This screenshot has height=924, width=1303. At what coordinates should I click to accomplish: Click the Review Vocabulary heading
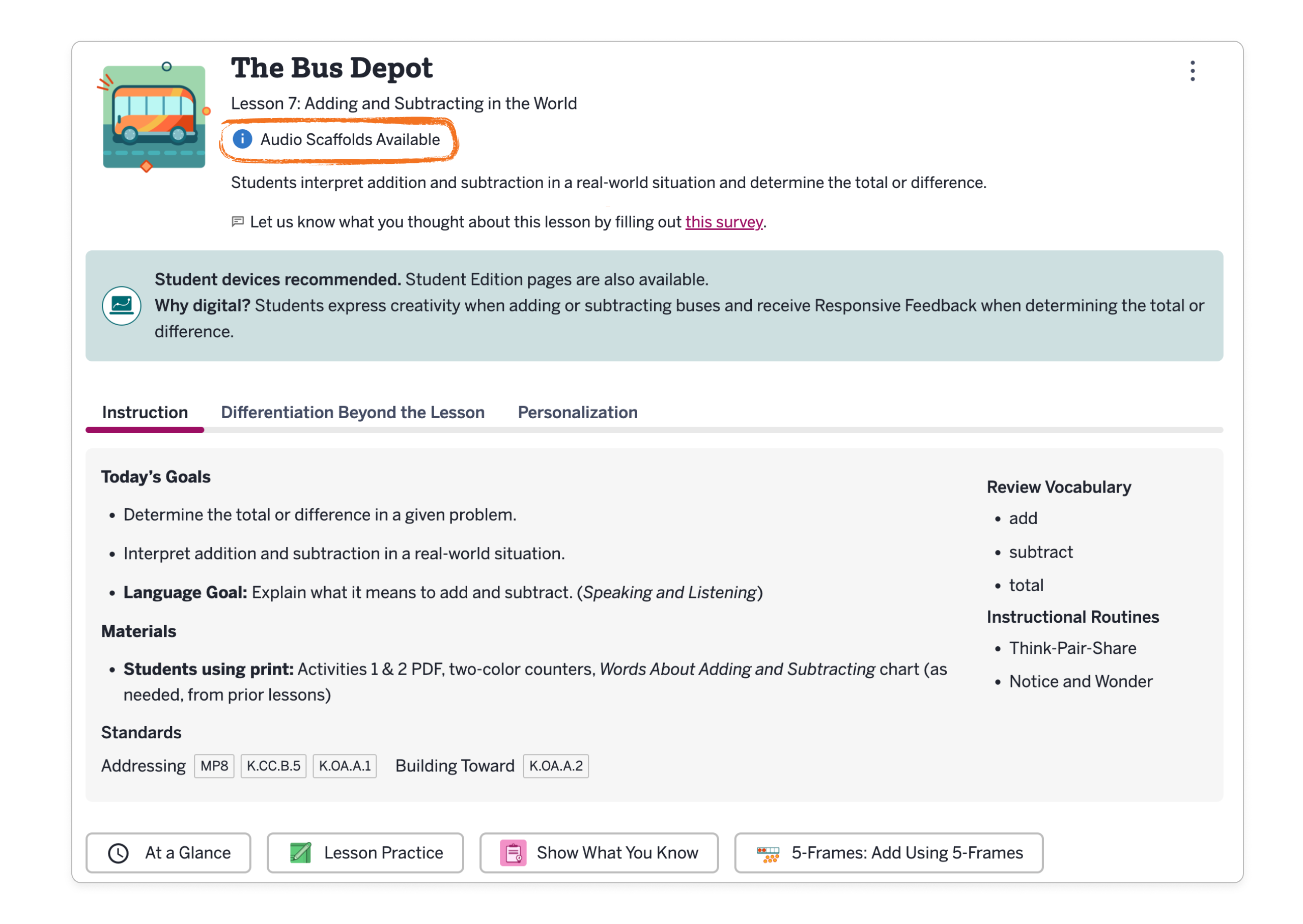pyautogui.click(x=1058, y=487)
